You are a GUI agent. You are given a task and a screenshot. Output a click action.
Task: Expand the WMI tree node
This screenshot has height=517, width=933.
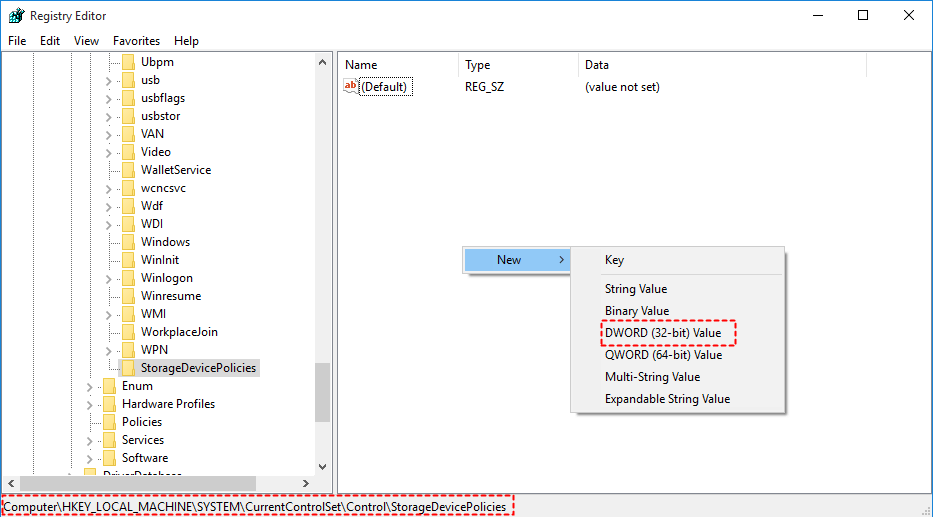(108, 315)
